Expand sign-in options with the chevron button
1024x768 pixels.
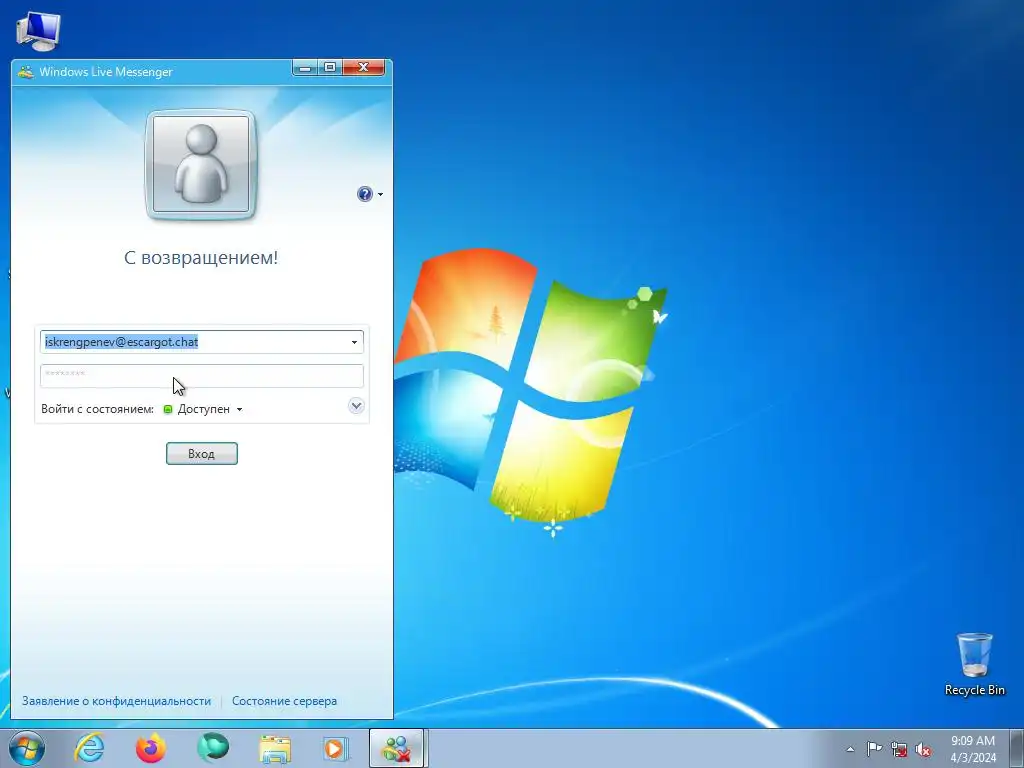(356, 406)
